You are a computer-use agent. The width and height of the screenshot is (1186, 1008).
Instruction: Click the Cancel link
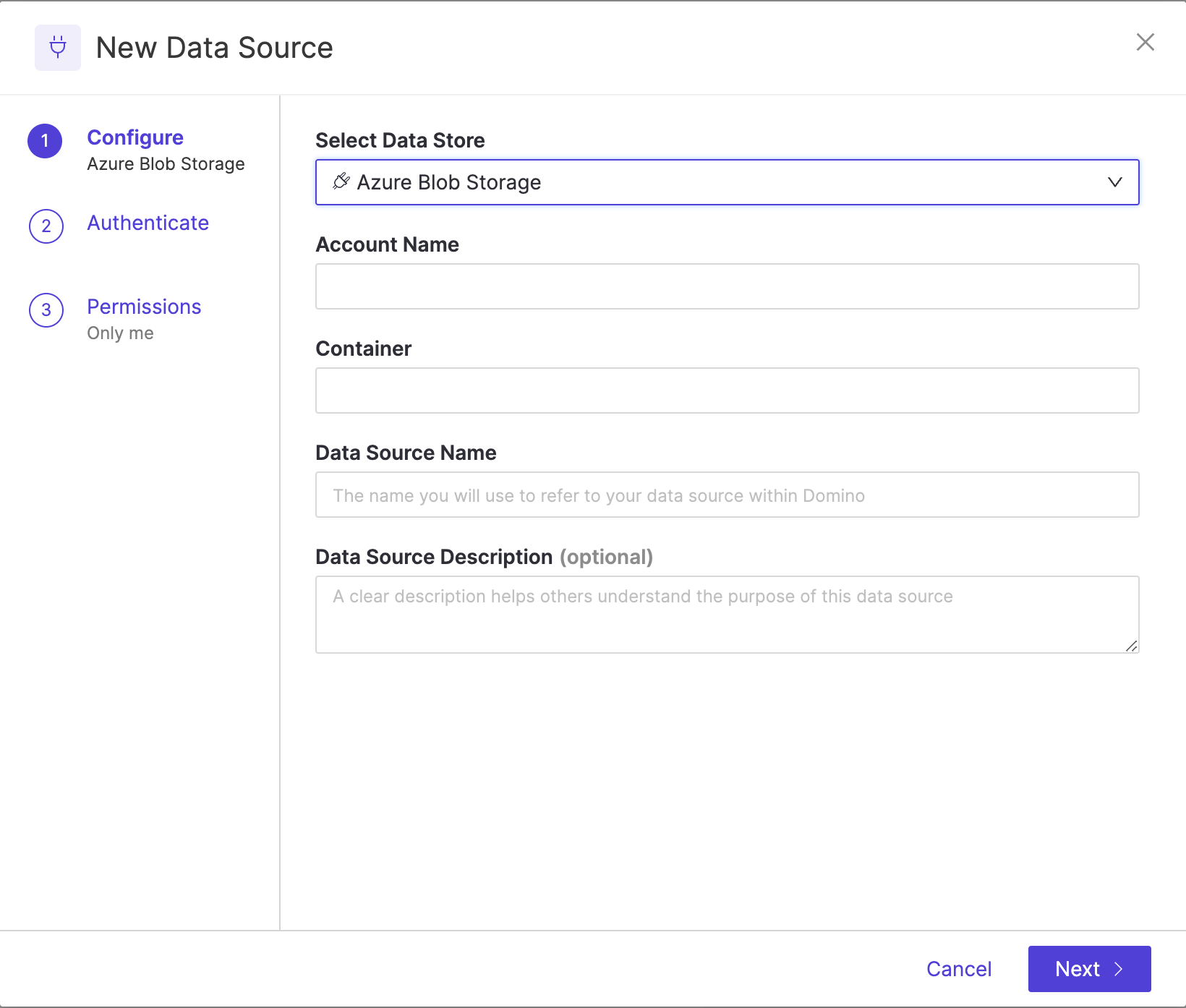[959, 969]
